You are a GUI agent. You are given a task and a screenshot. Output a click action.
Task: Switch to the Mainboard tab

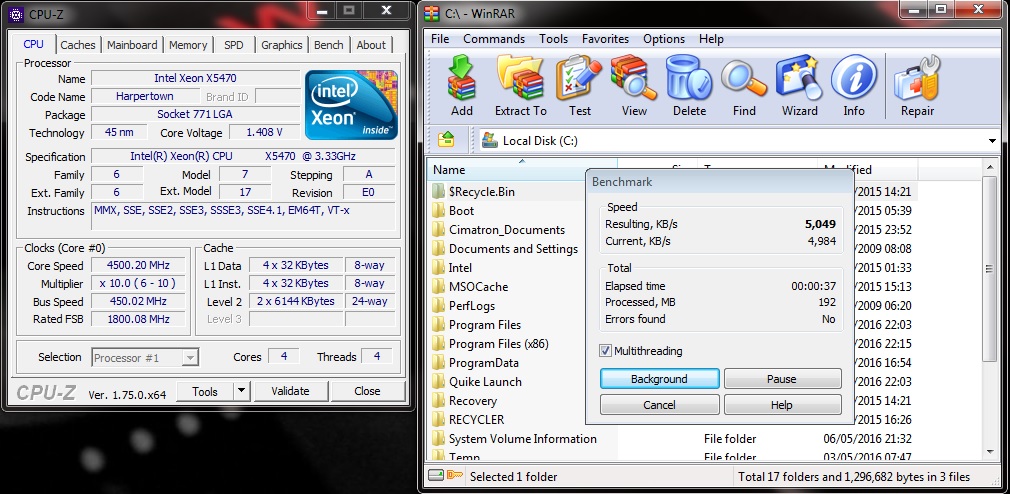pyautogui.click(x=132, y=45)
